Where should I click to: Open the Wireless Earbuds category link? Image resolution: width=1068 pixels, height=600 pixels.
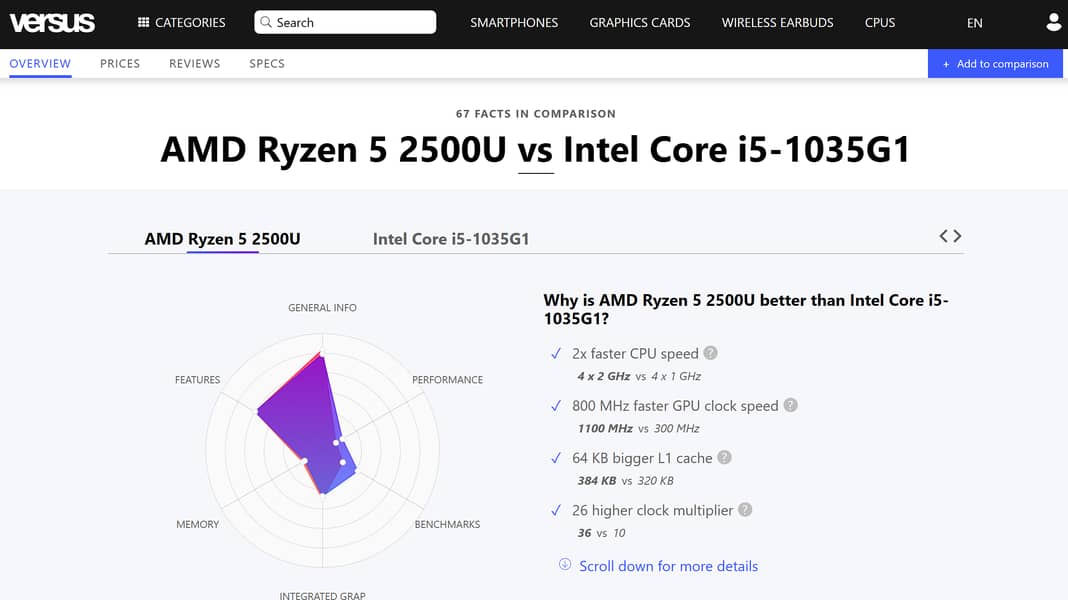coord(777,22)
